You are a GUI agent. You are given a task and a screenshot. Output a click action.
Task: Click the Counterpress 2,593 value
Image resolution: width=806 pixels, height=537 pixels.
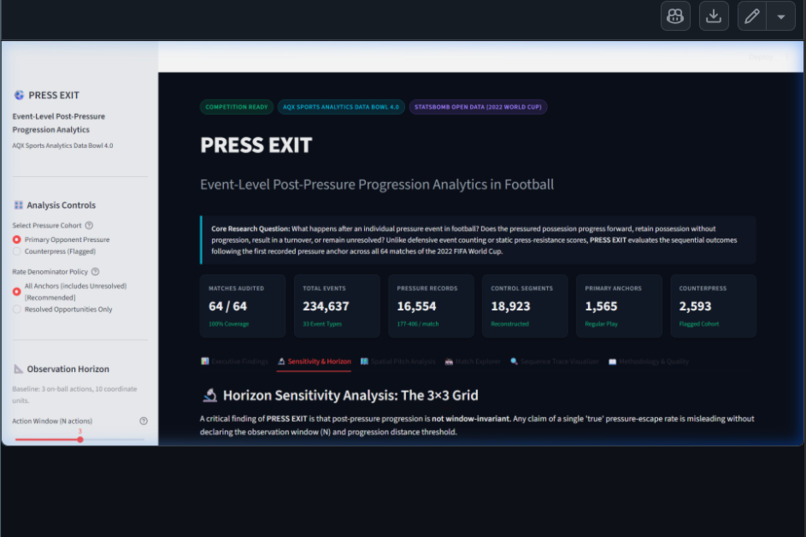point(695,306)
